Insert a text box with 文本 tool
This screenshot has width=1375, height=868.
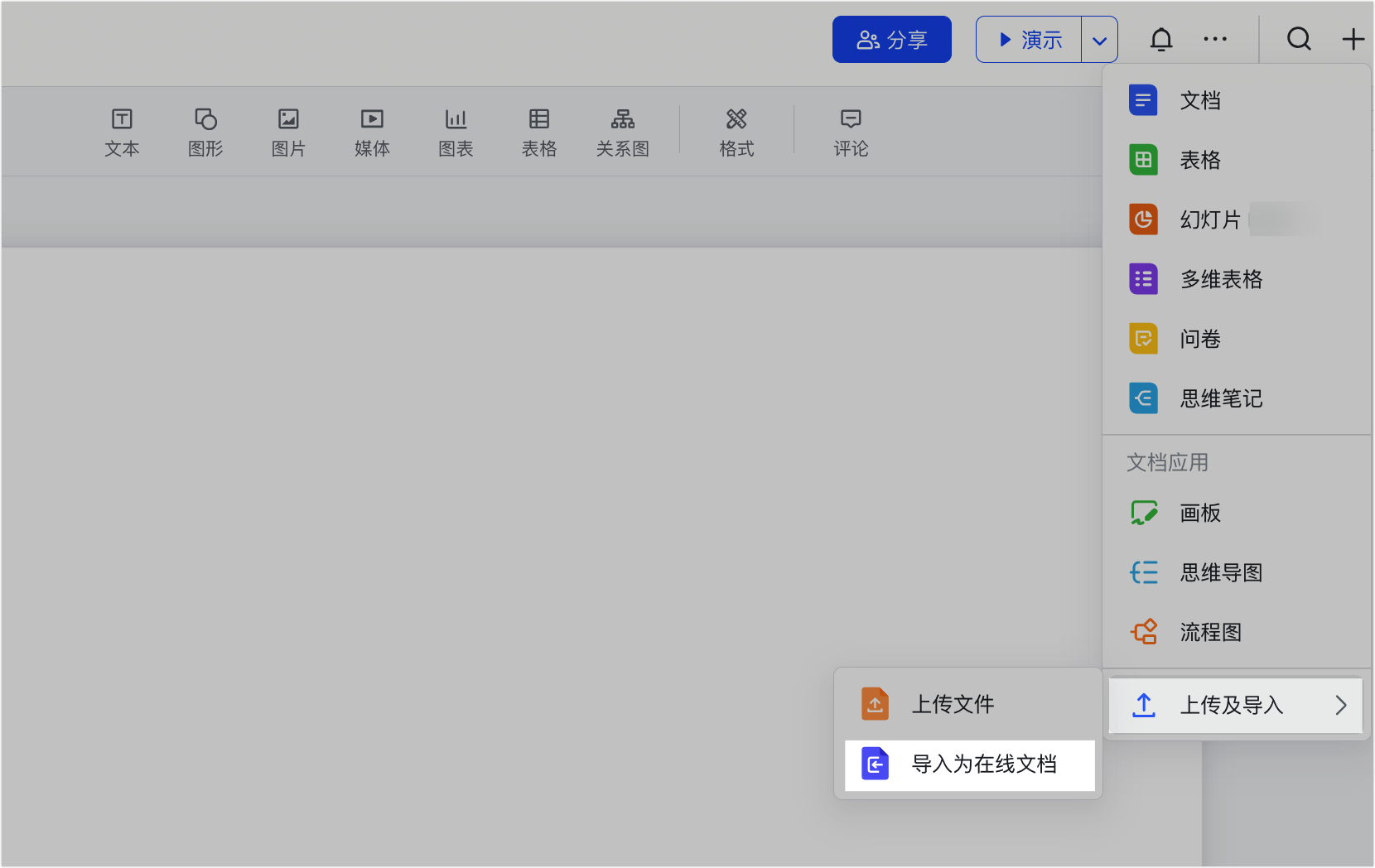pyautogui.click(x=122, y=132)
